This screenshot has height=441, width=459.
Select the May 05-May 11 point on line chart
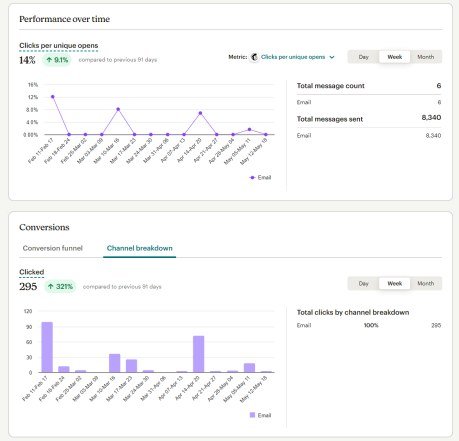coord(250,129)
